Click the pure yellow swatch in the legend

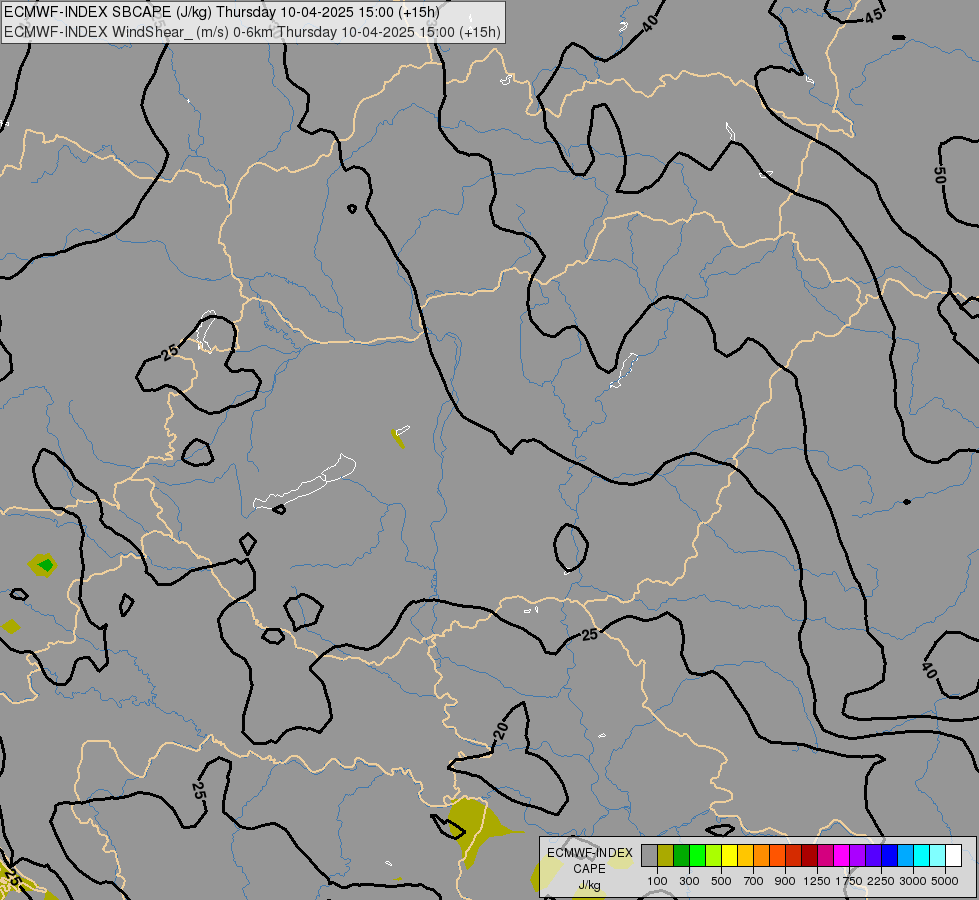pyautogui.click(x=729, y=855)
